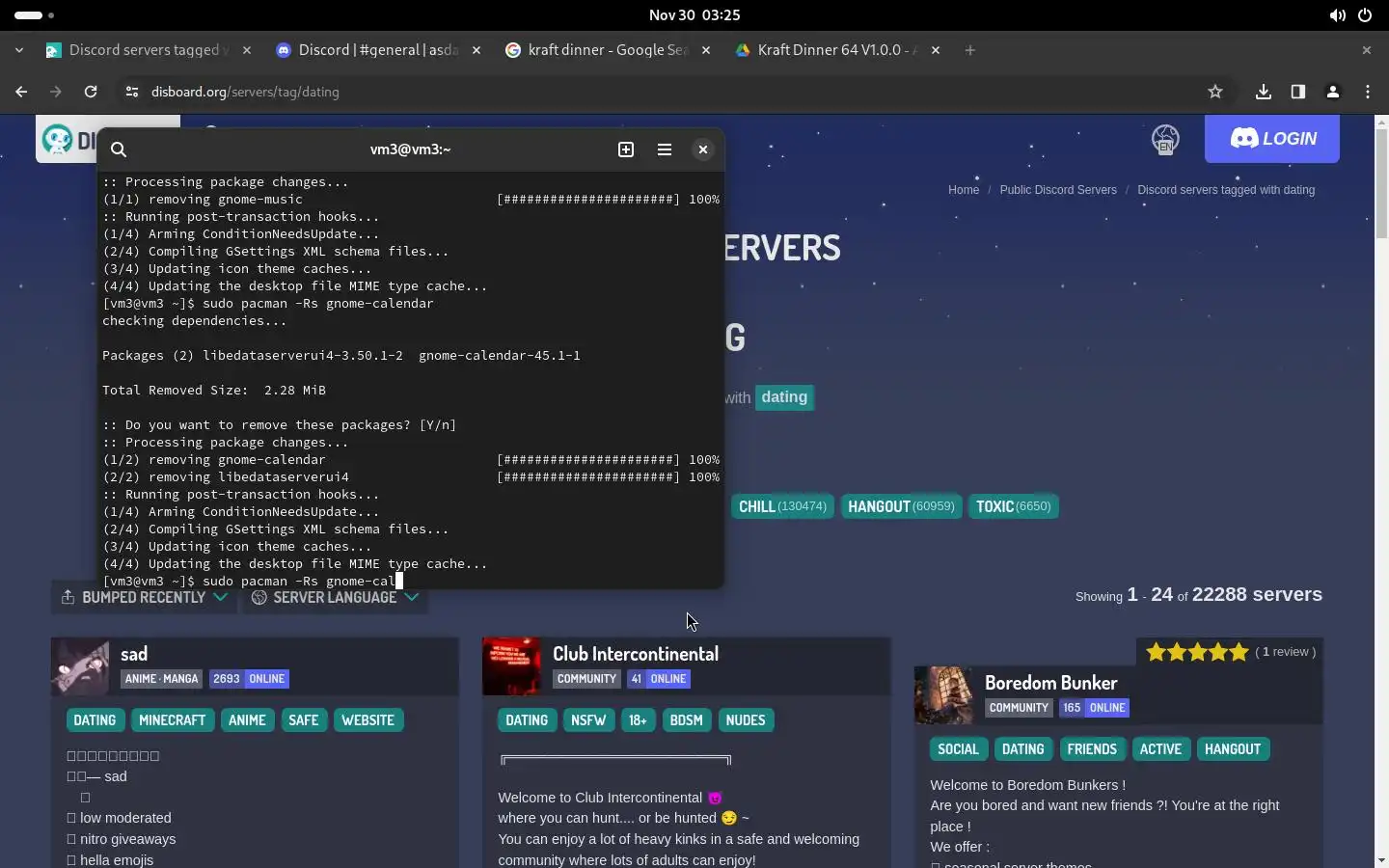This screenshot has width=1389, height=868.
Task: Click the FRIENDS tag on Boredom Bunker
Action: click(1092, 749)
